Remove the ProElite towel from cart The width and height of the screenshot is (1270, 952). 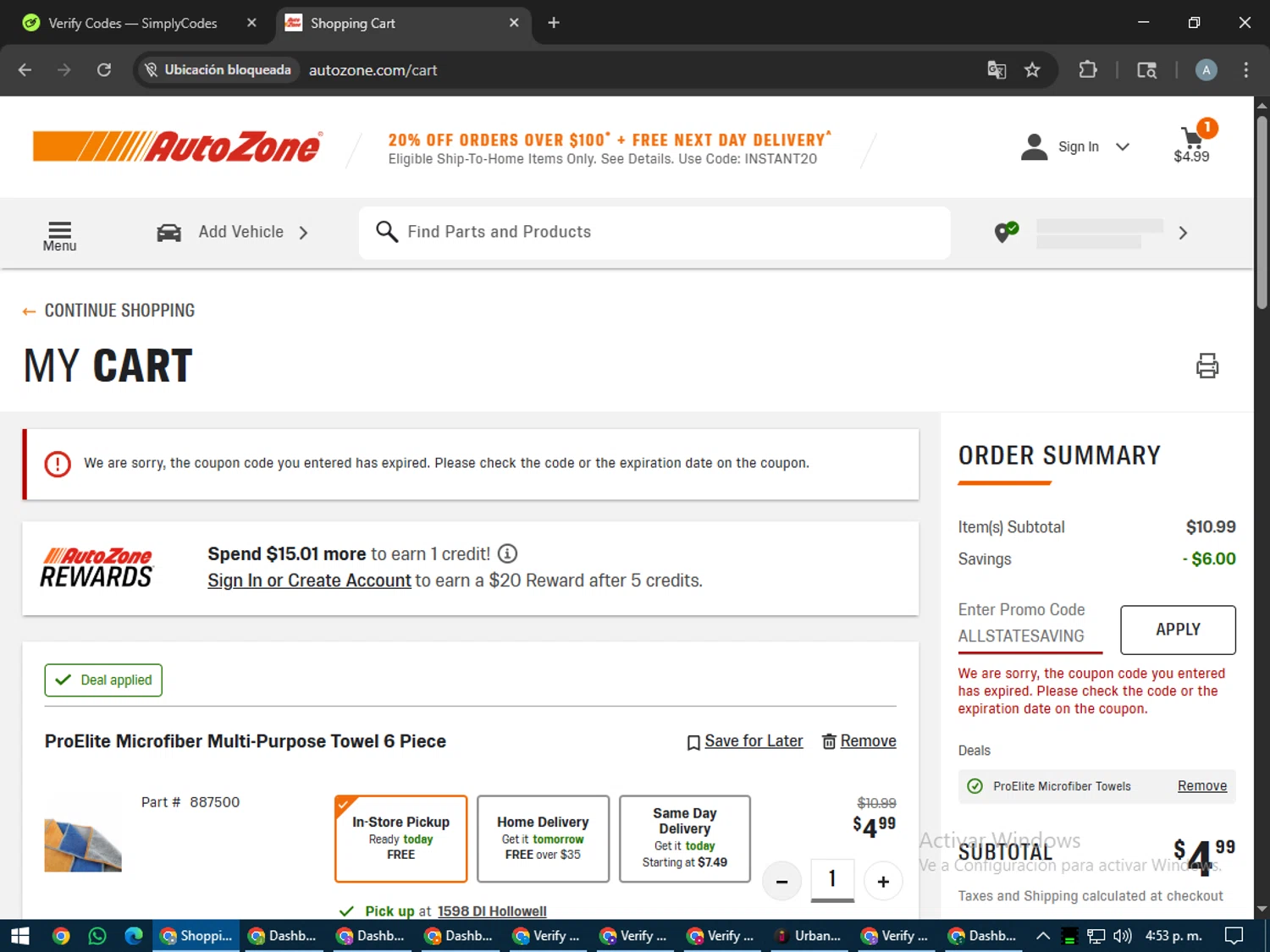859,741
